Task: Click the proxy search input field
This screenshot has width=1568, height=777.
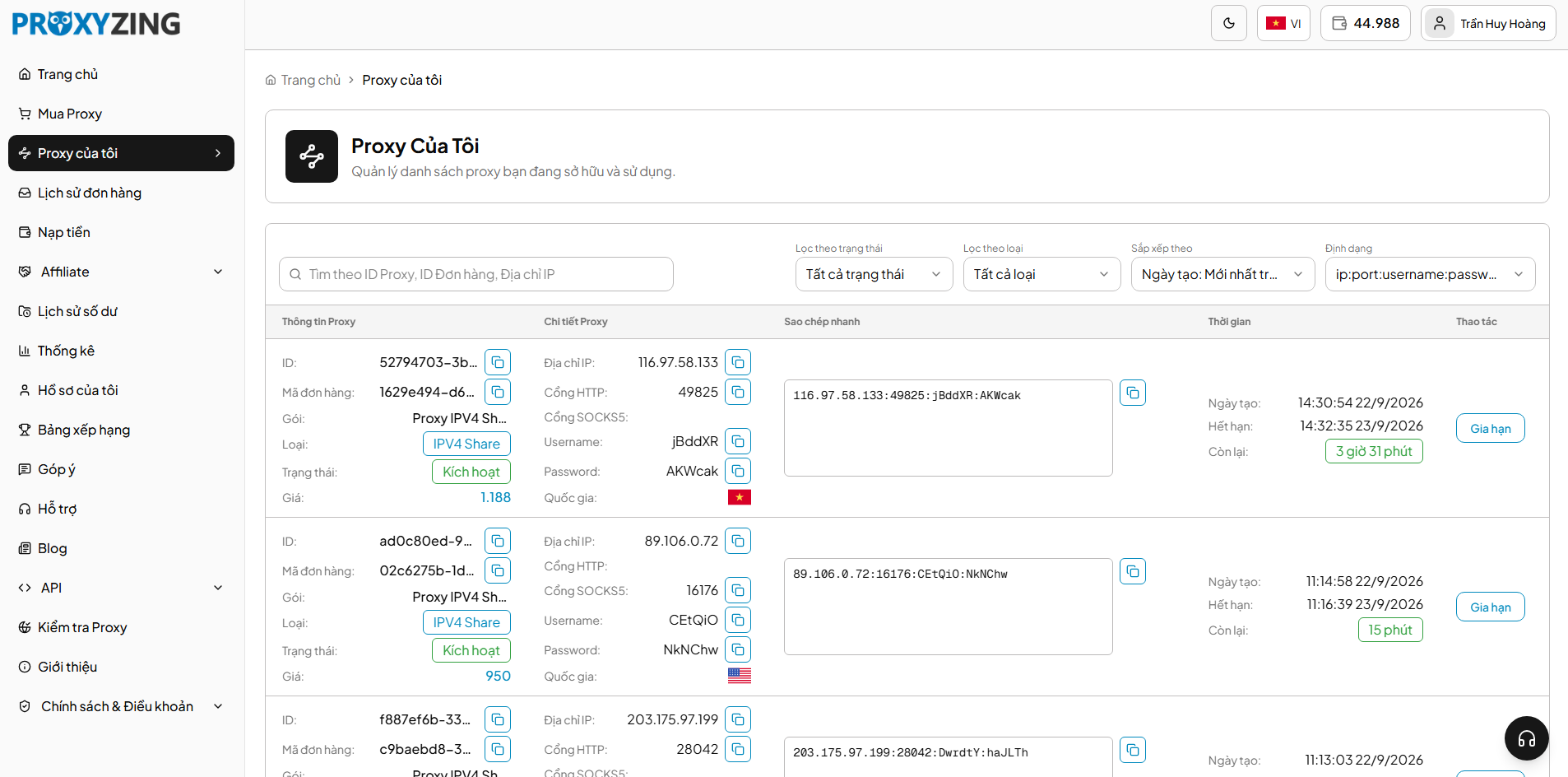Action: click(476, 274)
